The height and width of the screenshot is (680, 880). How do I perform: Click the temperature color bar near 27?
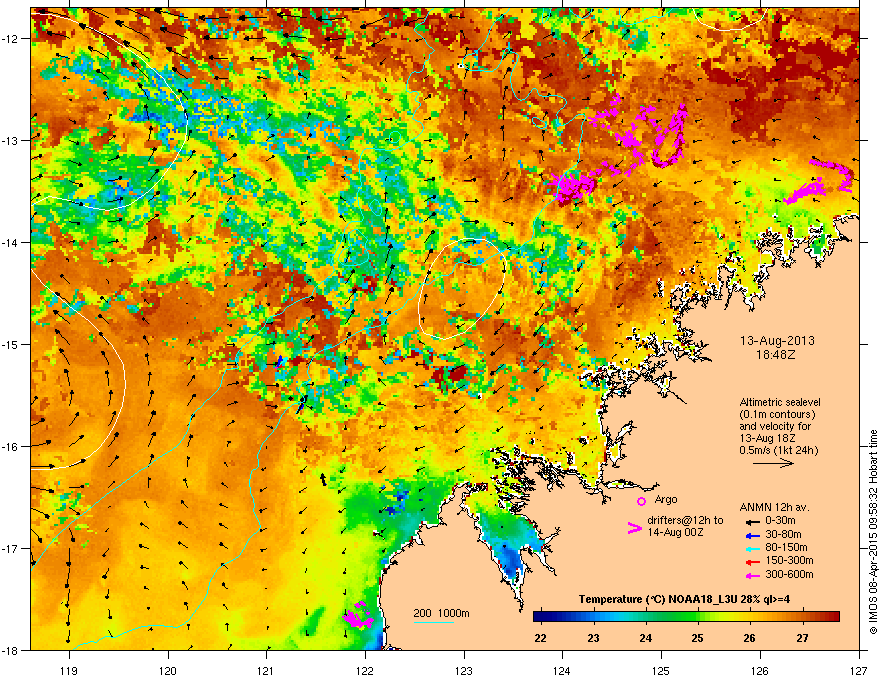click(803, 617)
